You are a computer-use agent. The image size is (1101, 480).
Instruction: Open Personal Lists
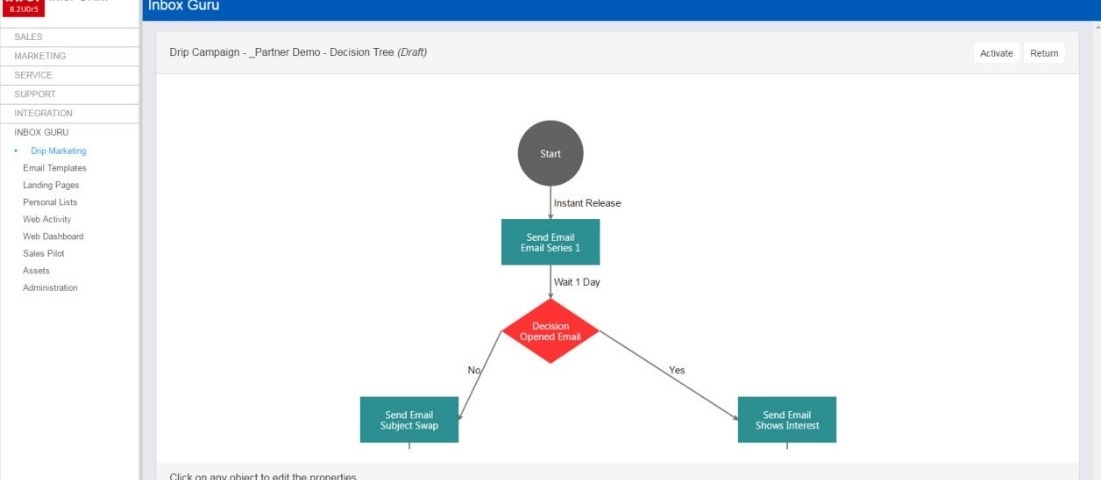[50, 202]
